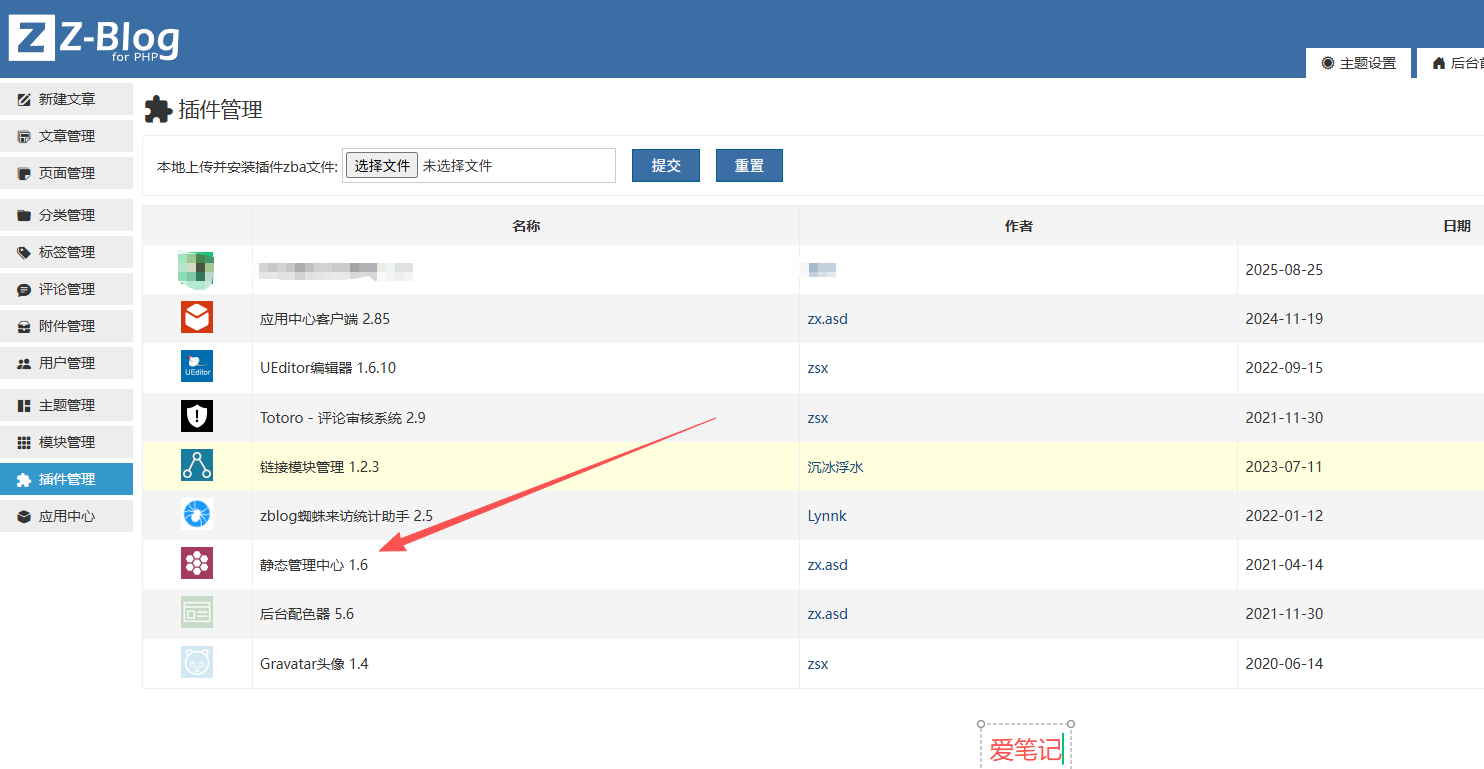Click author link zsx for Totoro row

818,418
